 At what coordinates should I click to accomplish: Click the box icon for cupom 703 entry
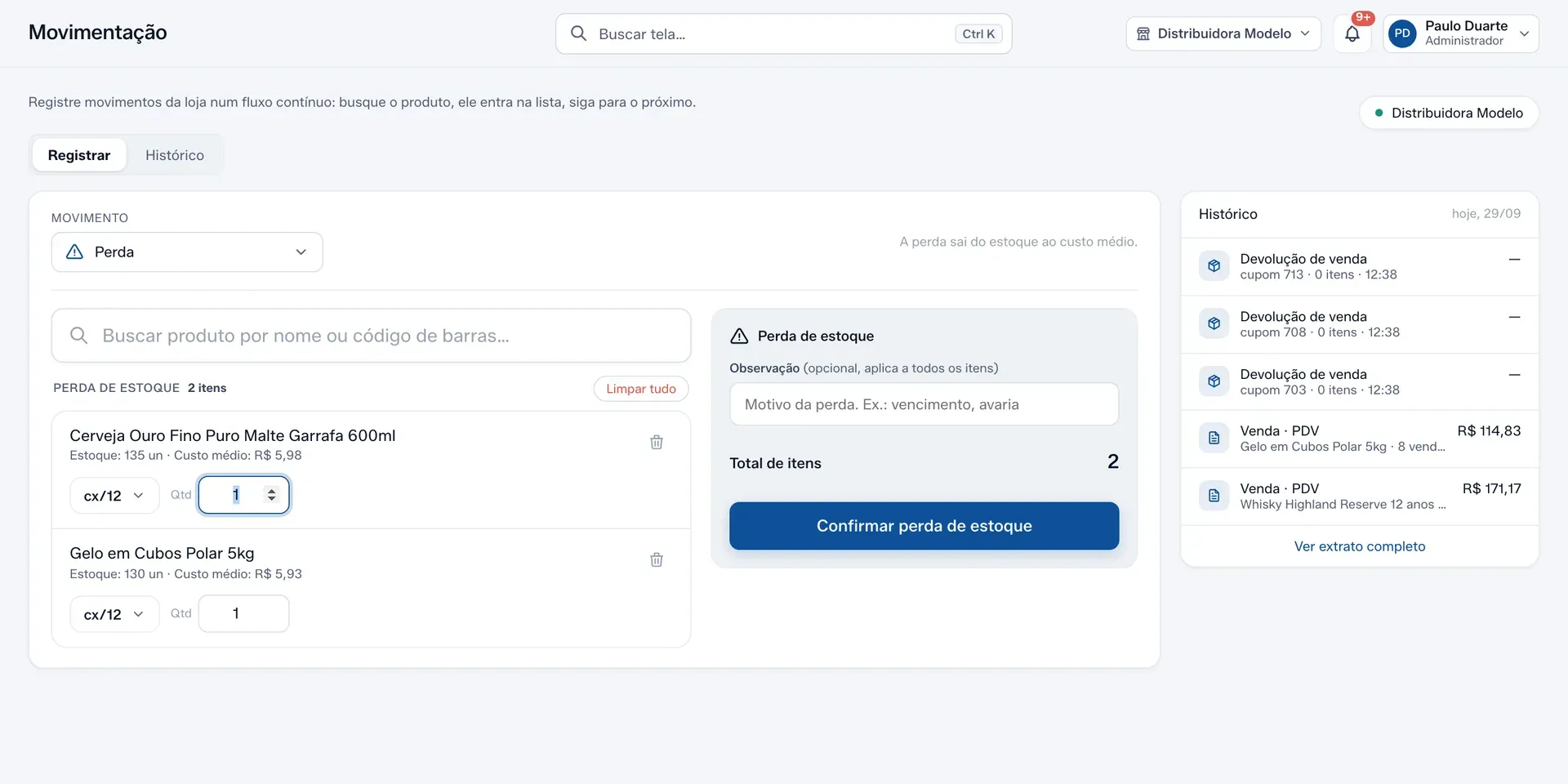[x=1214, y=381]
